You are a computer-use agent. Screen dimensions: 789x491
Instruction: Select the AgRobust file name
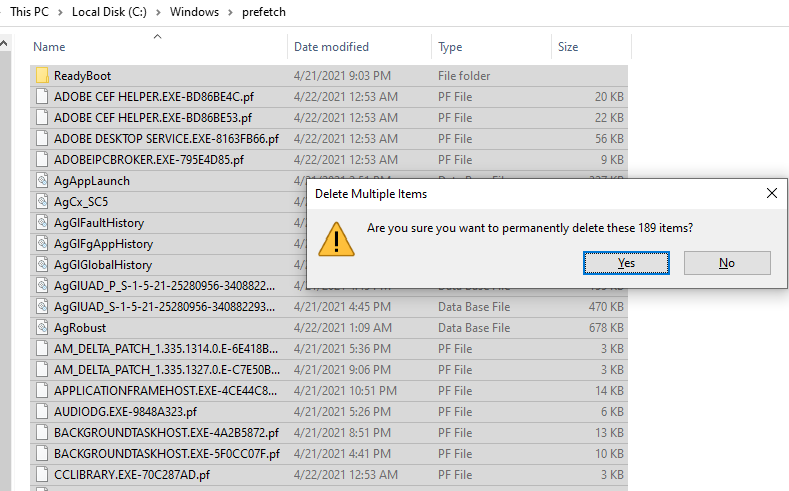click(x=80, y=328)
